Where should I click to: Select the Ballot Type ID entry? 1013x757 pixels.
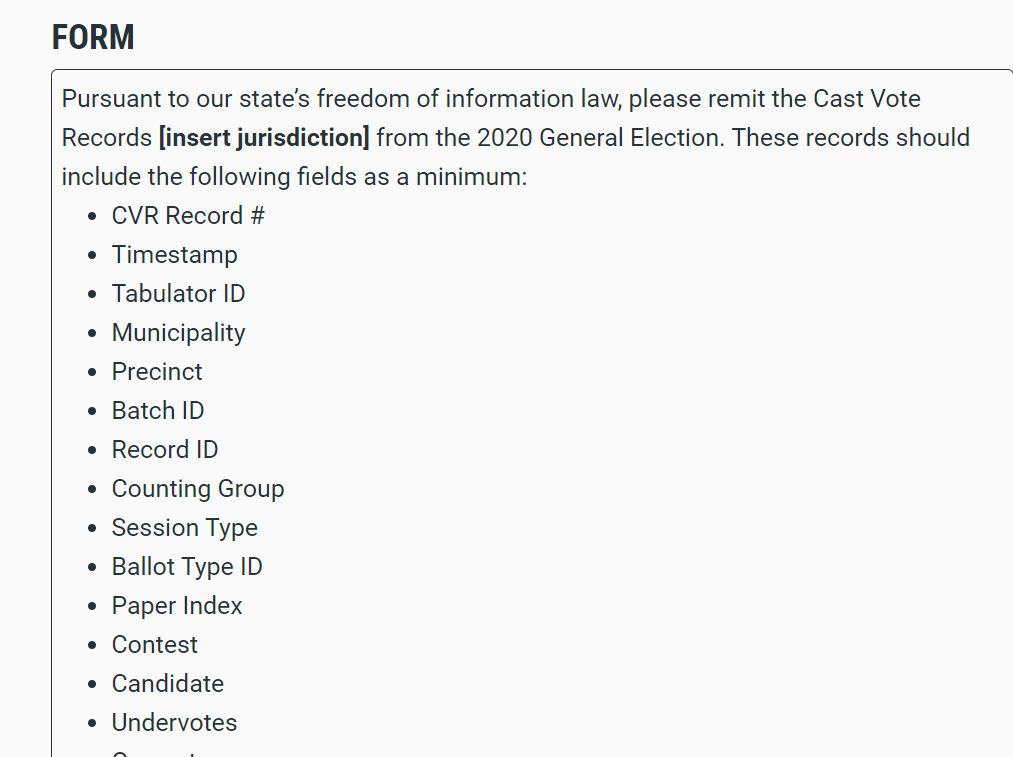click(x=187, y=566)
